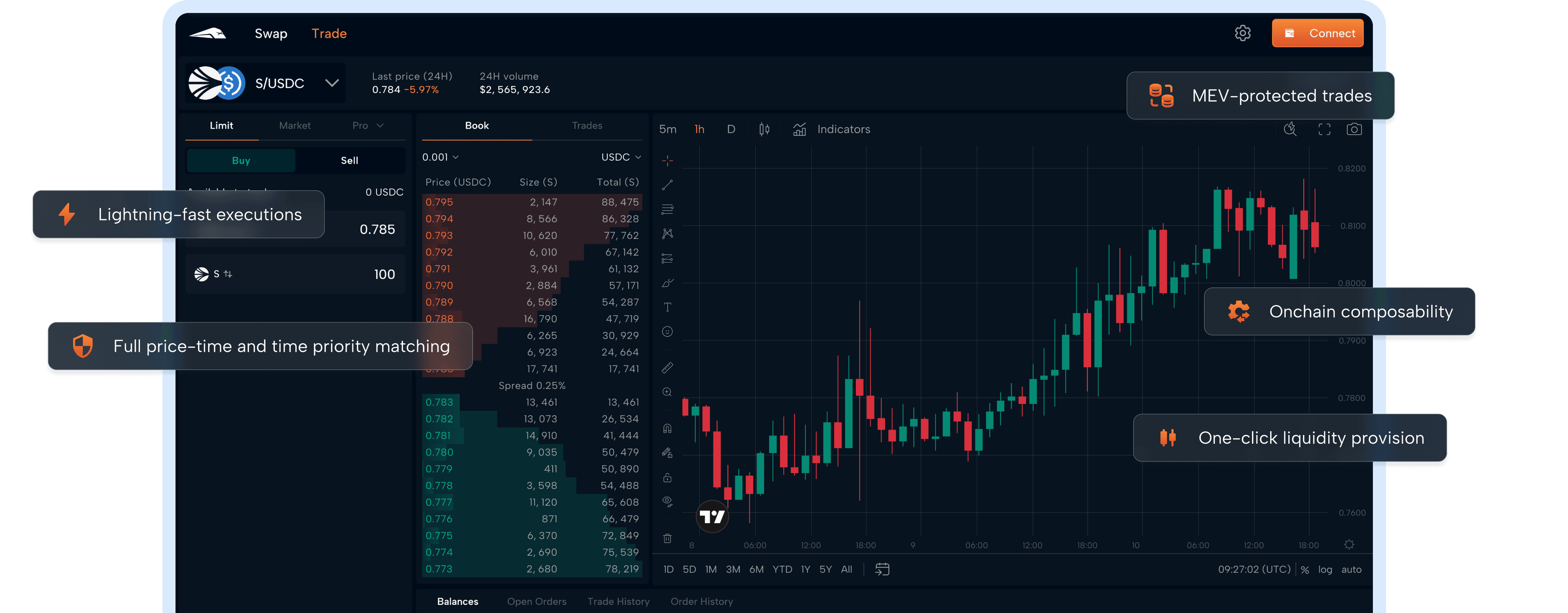Select the horizontal lines Fib tool
Viewport: 1568px width, 613px height.
[667, 209]
